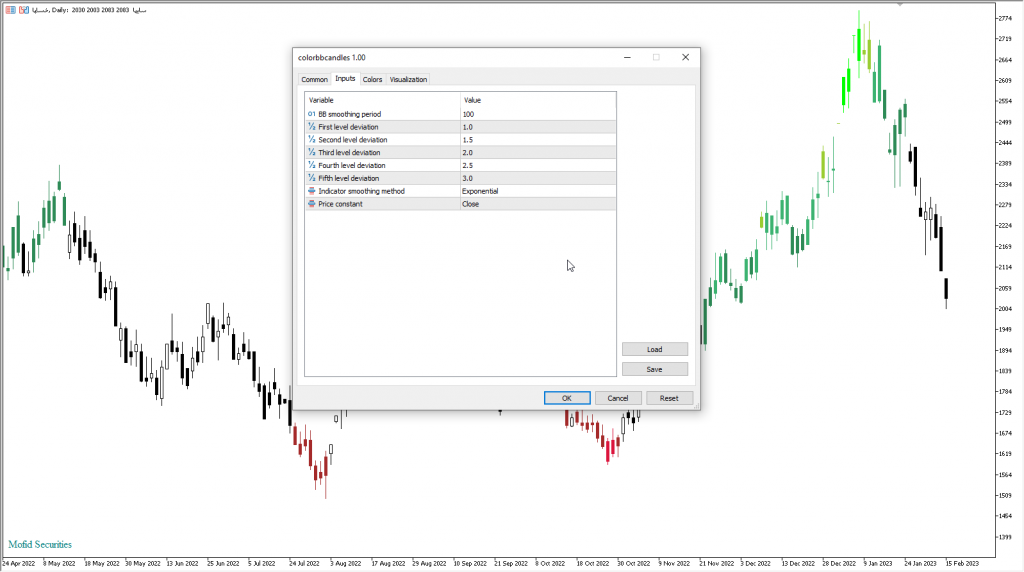Click the fraction icon for Fifth level deviation
1024x572 pixels.
(311, 178)
